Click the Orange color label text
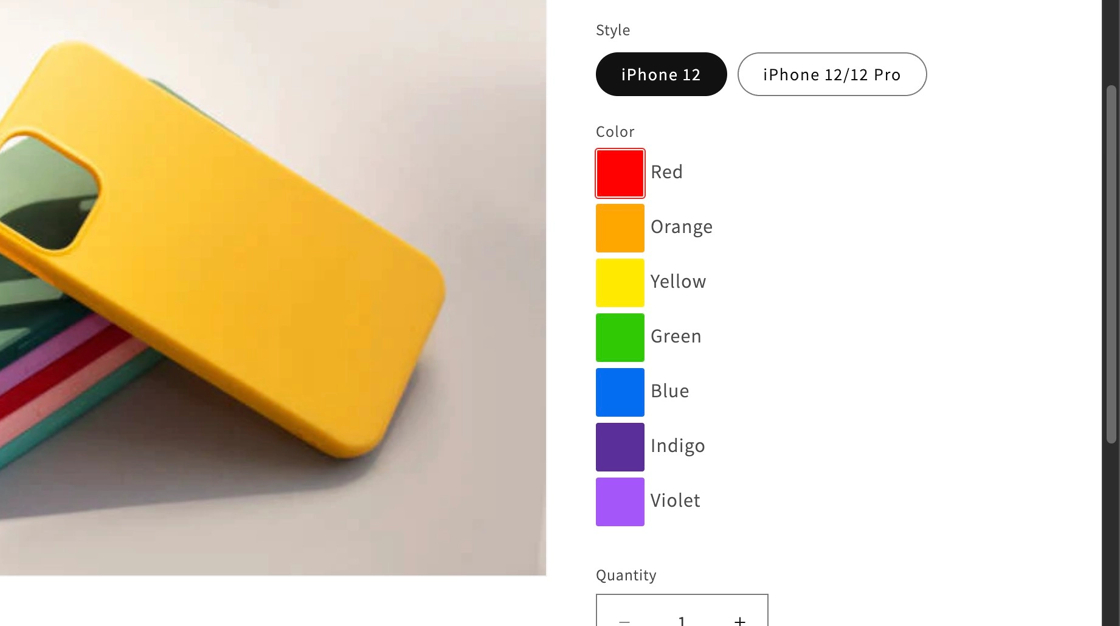 (x=681, y=227)
